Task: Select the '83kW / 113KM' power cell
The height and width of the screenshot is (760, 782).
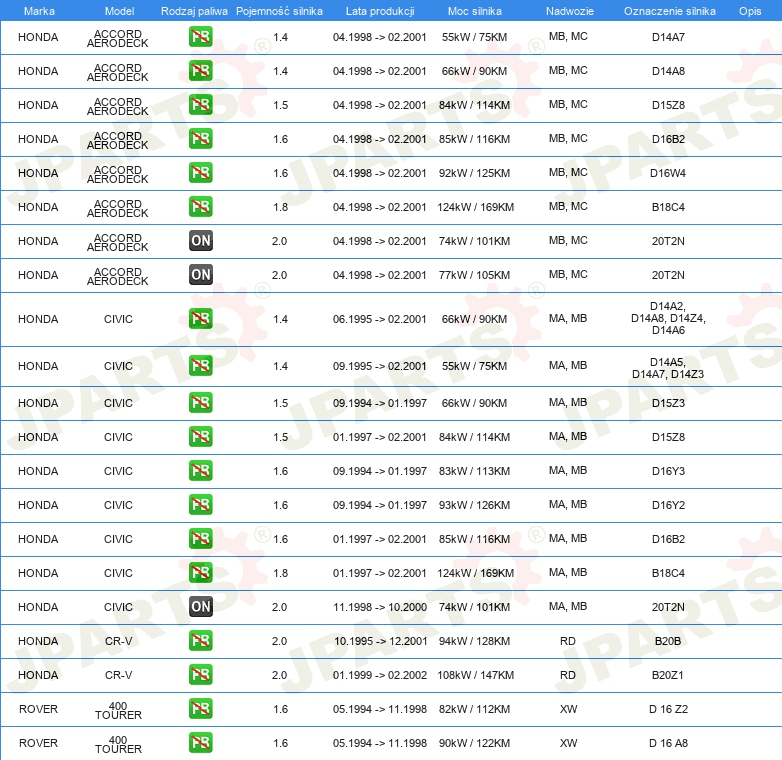Action: coord(474,471)
